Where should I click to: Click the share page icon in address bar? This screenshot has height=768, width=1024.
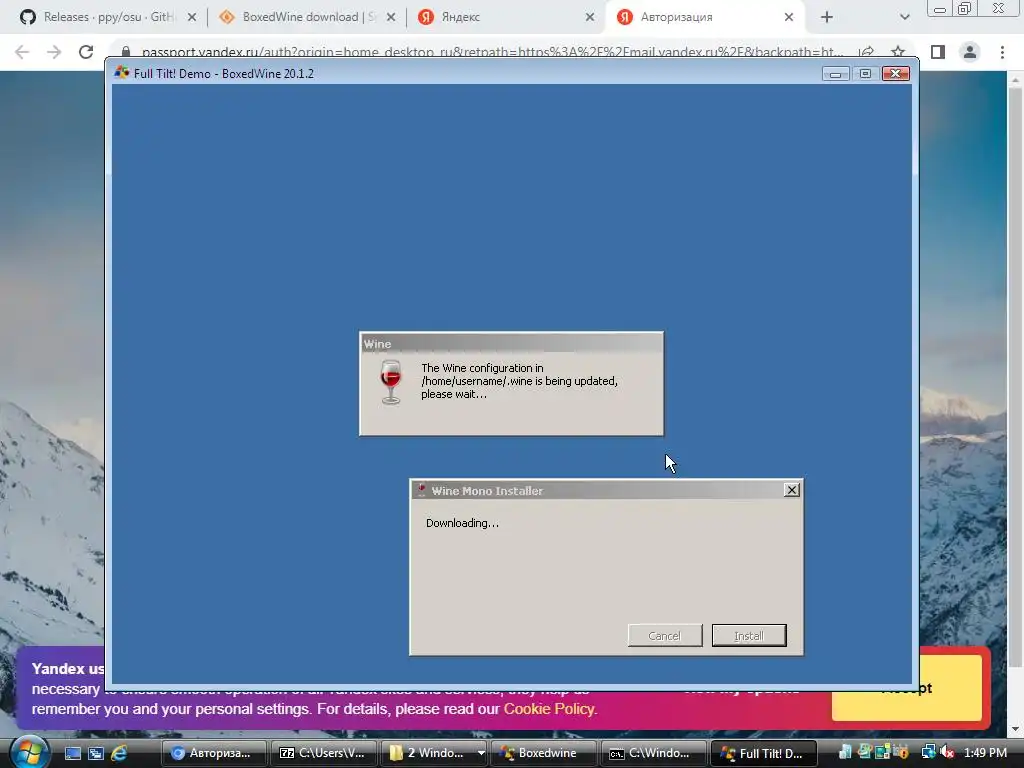[x=867, y=52]
